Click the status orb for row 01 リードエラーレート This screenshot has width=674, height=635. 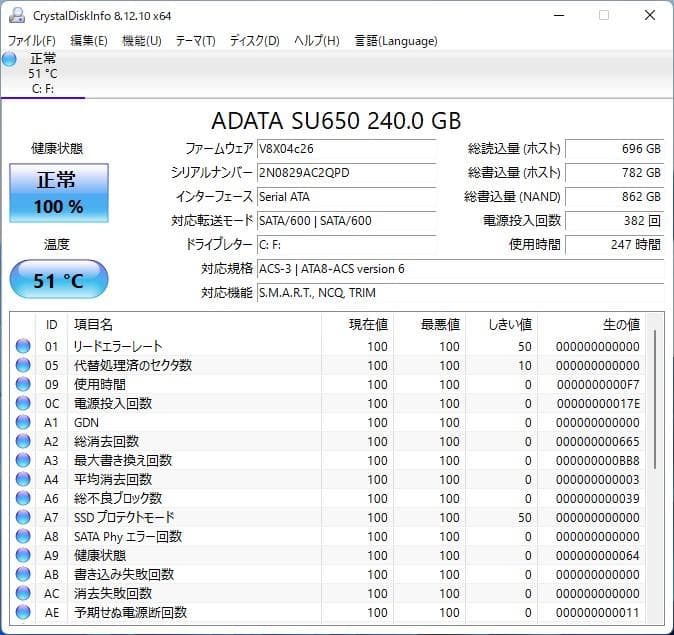[x=23, y=346]
